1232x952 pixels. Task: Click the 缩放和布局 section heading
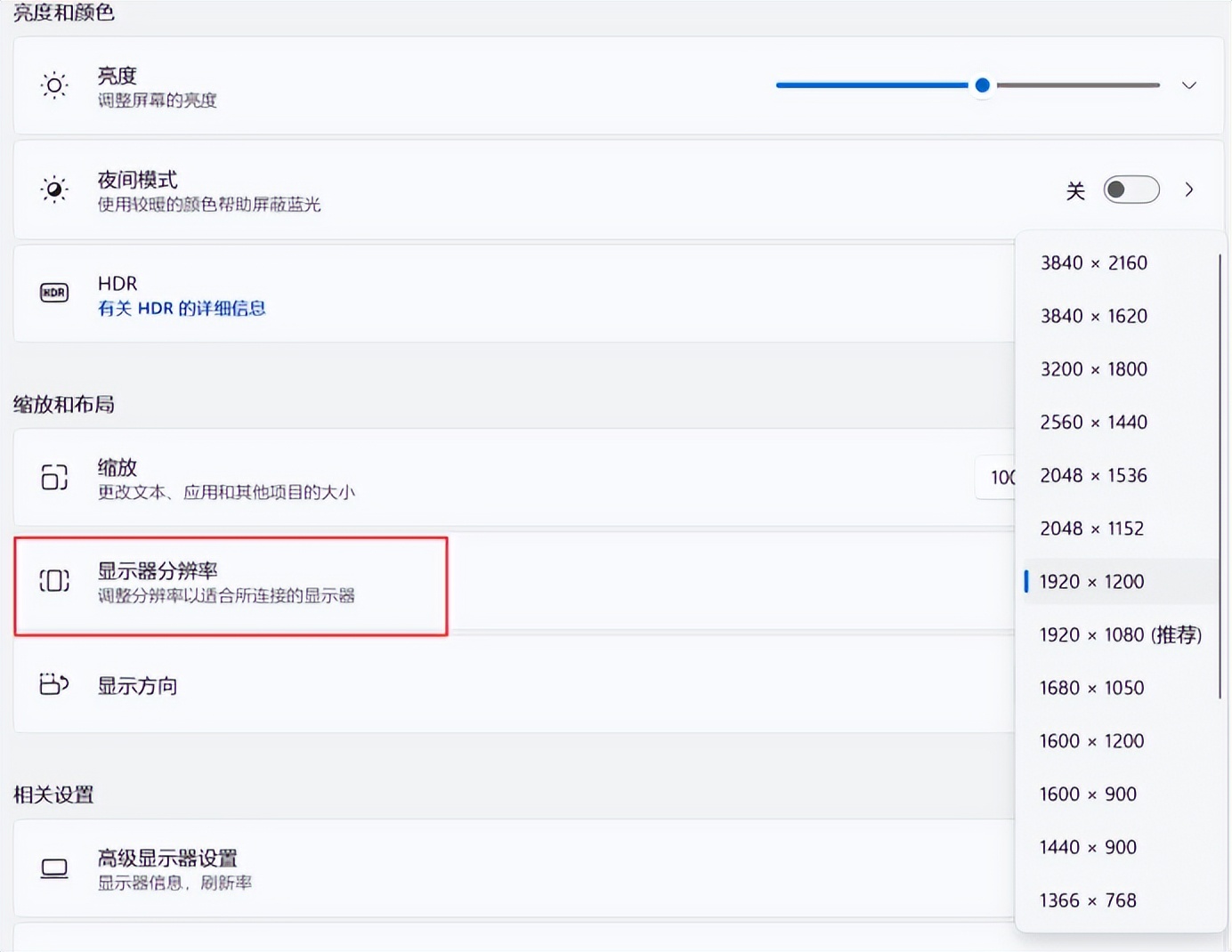click(x=64, y=405)
